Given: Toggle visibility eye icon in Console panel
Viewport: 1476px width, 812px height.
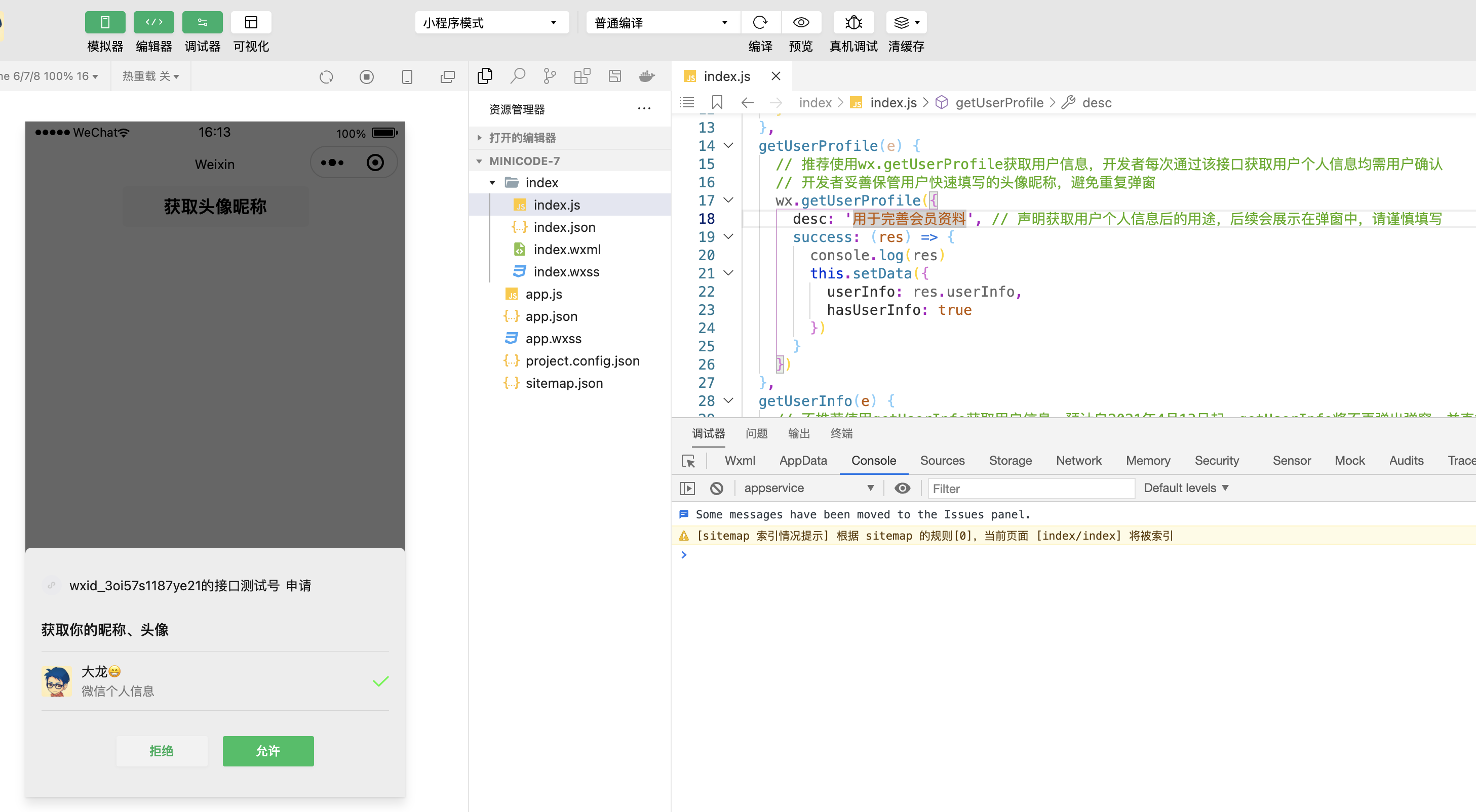Looking at the screenshot, I should [902, 488].
